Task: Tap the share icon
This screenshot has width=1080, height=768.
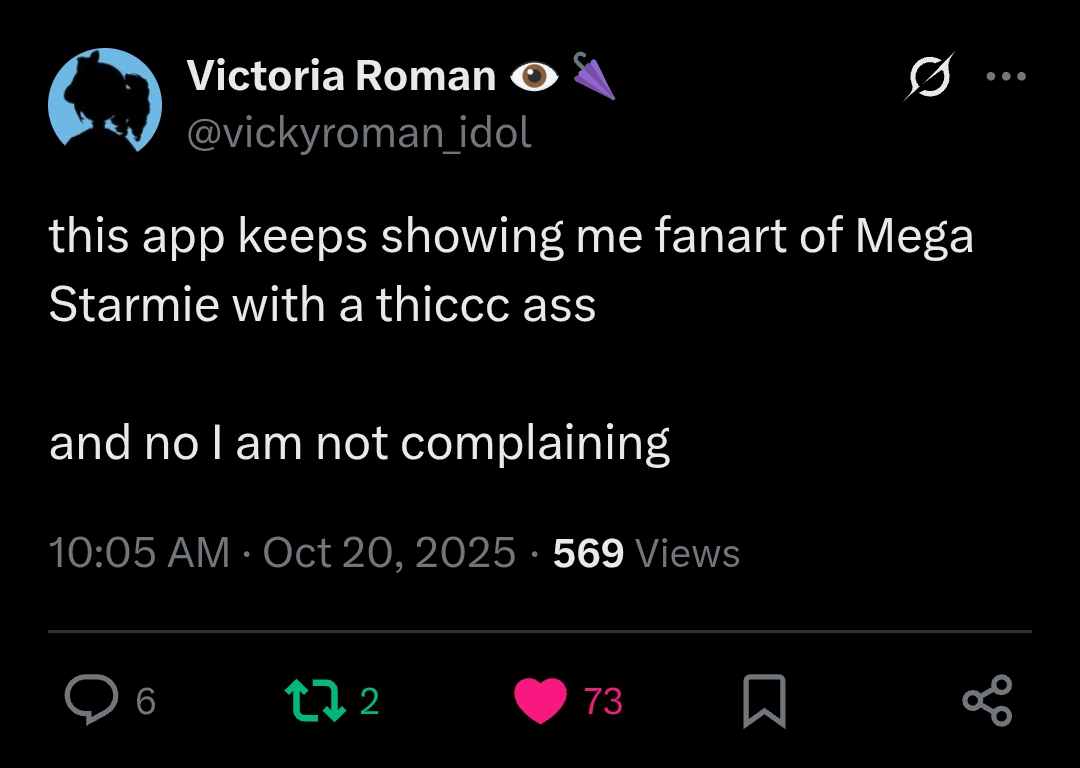Action: pyautogui.click(x=987, y=700)
